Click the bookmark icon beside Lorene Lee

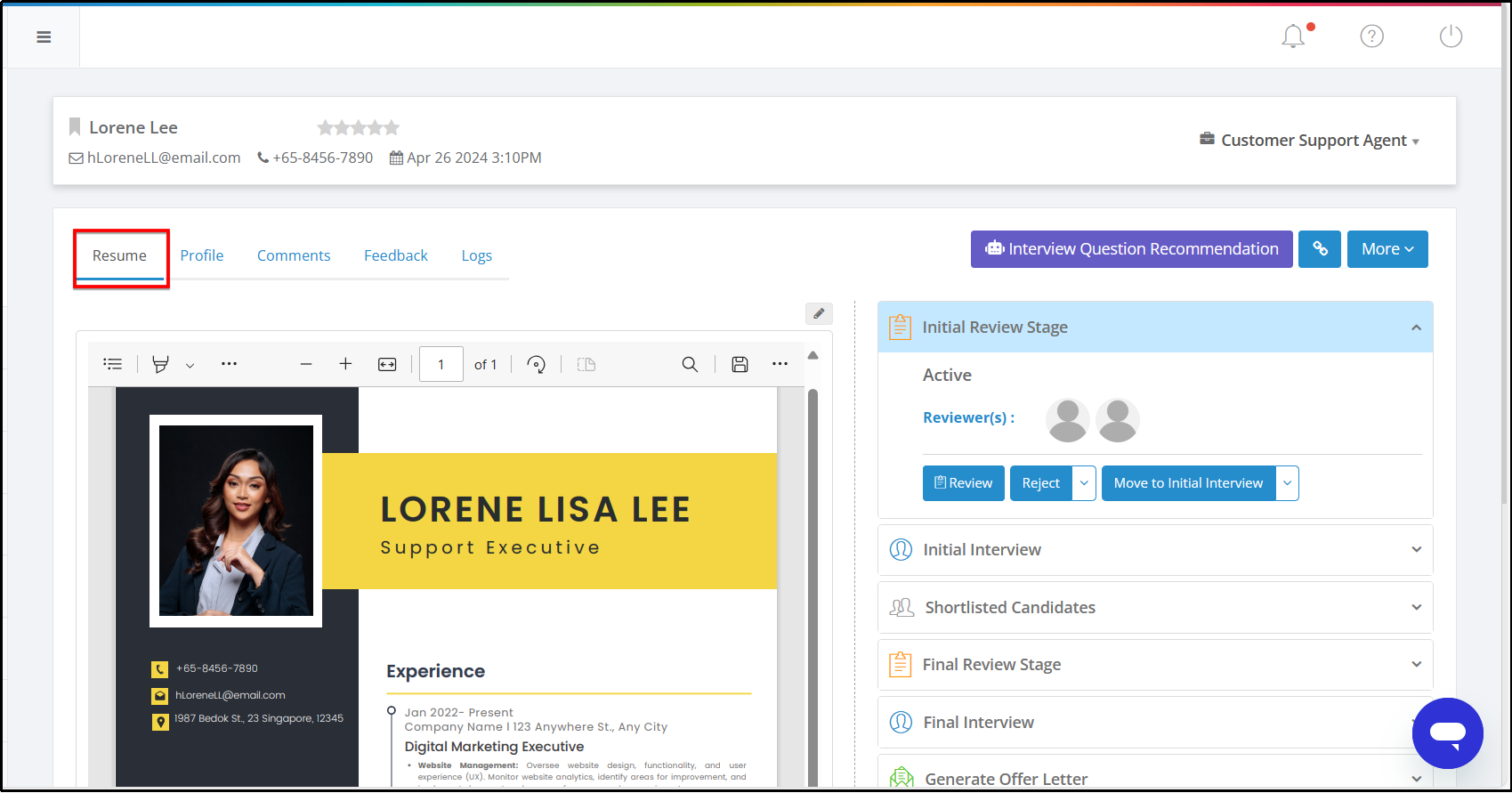[75, 127]
